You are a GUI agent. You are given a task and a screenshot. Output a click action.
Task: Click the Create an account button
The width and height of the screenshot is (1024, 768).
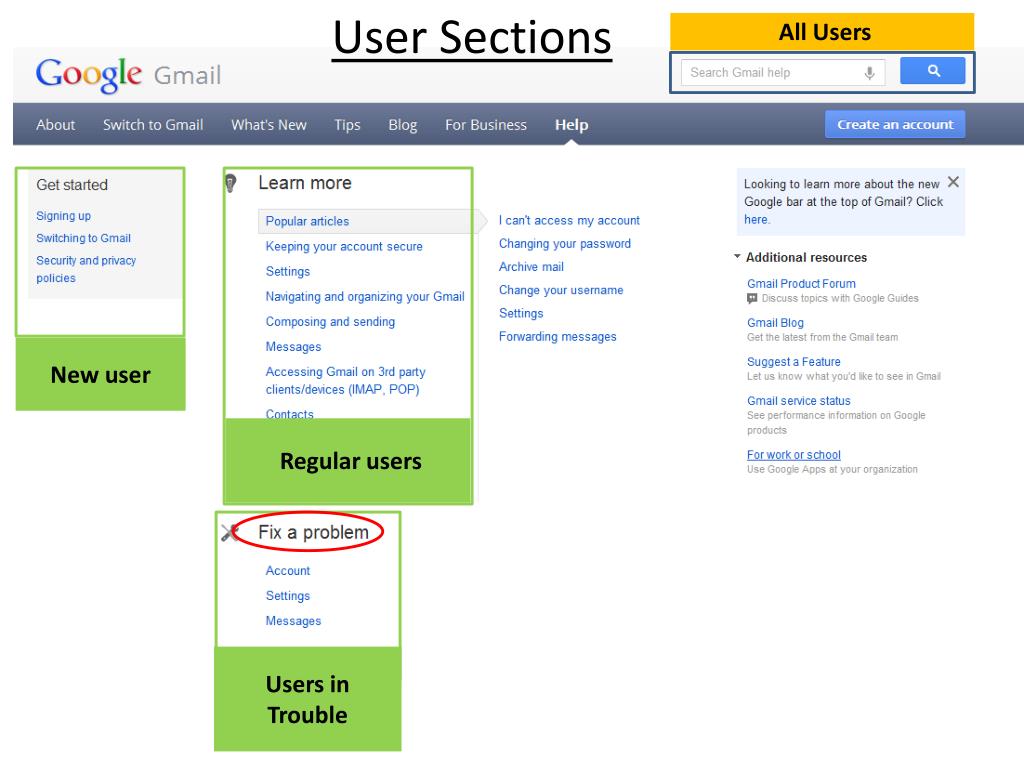[x=895, y=124]
